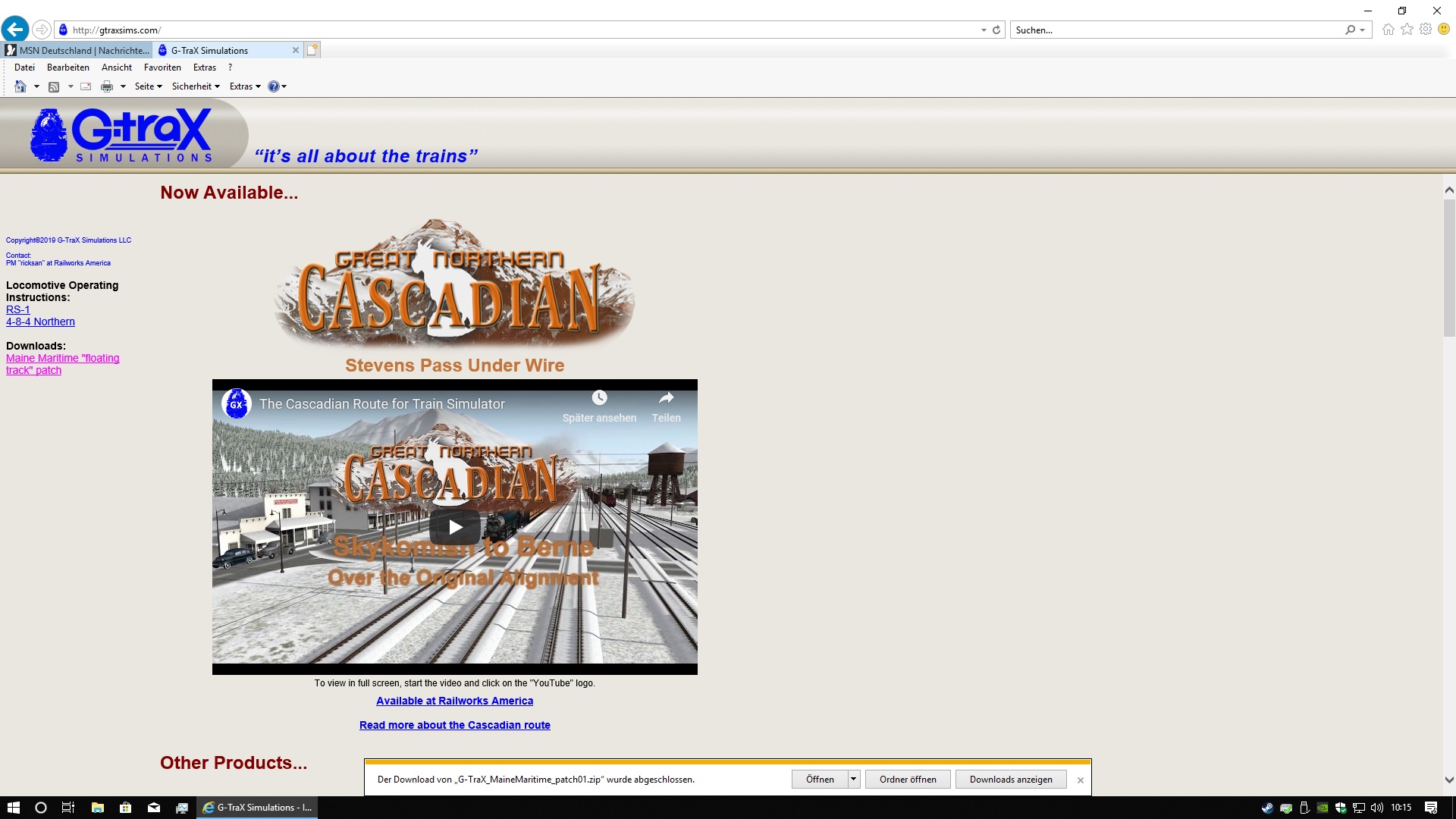
Task: Click the forward navigation arrow
Action: 42,30
